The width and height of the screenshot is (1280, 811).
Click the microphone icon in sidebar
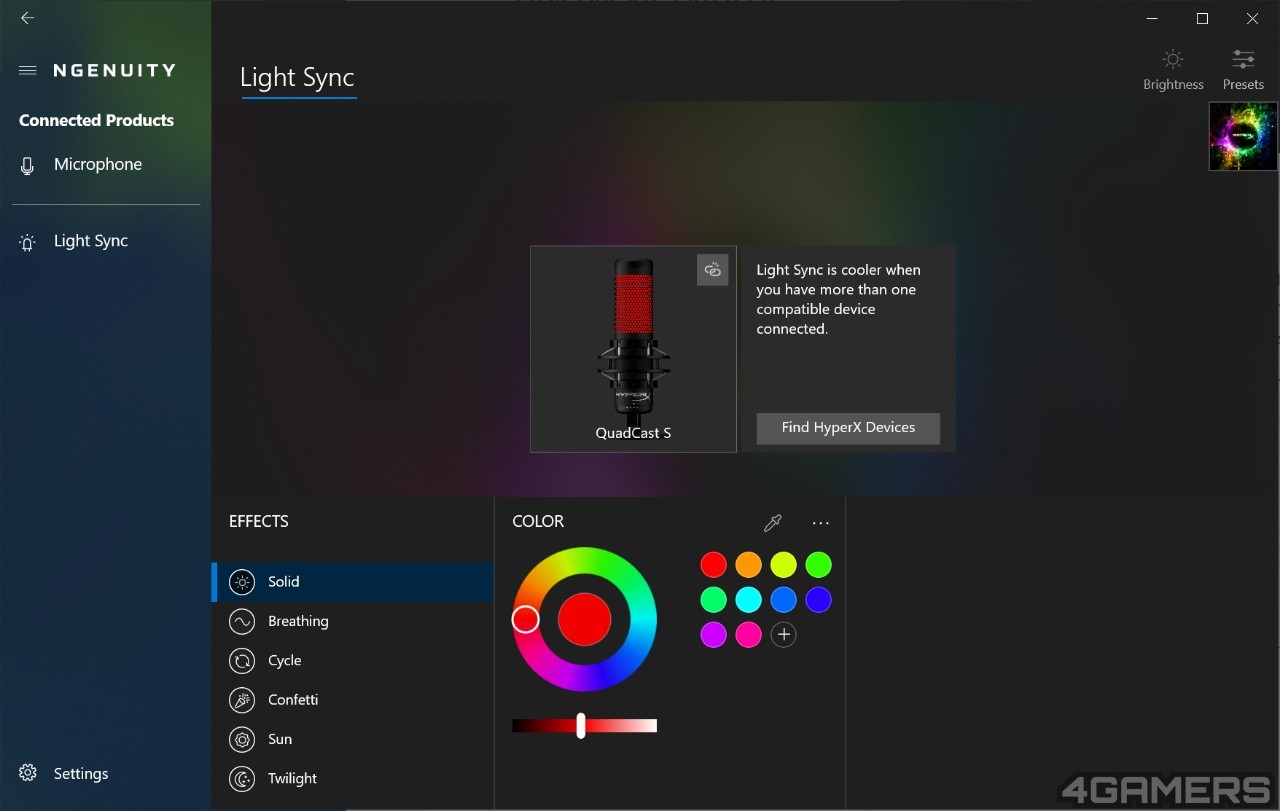pos(28,166)
